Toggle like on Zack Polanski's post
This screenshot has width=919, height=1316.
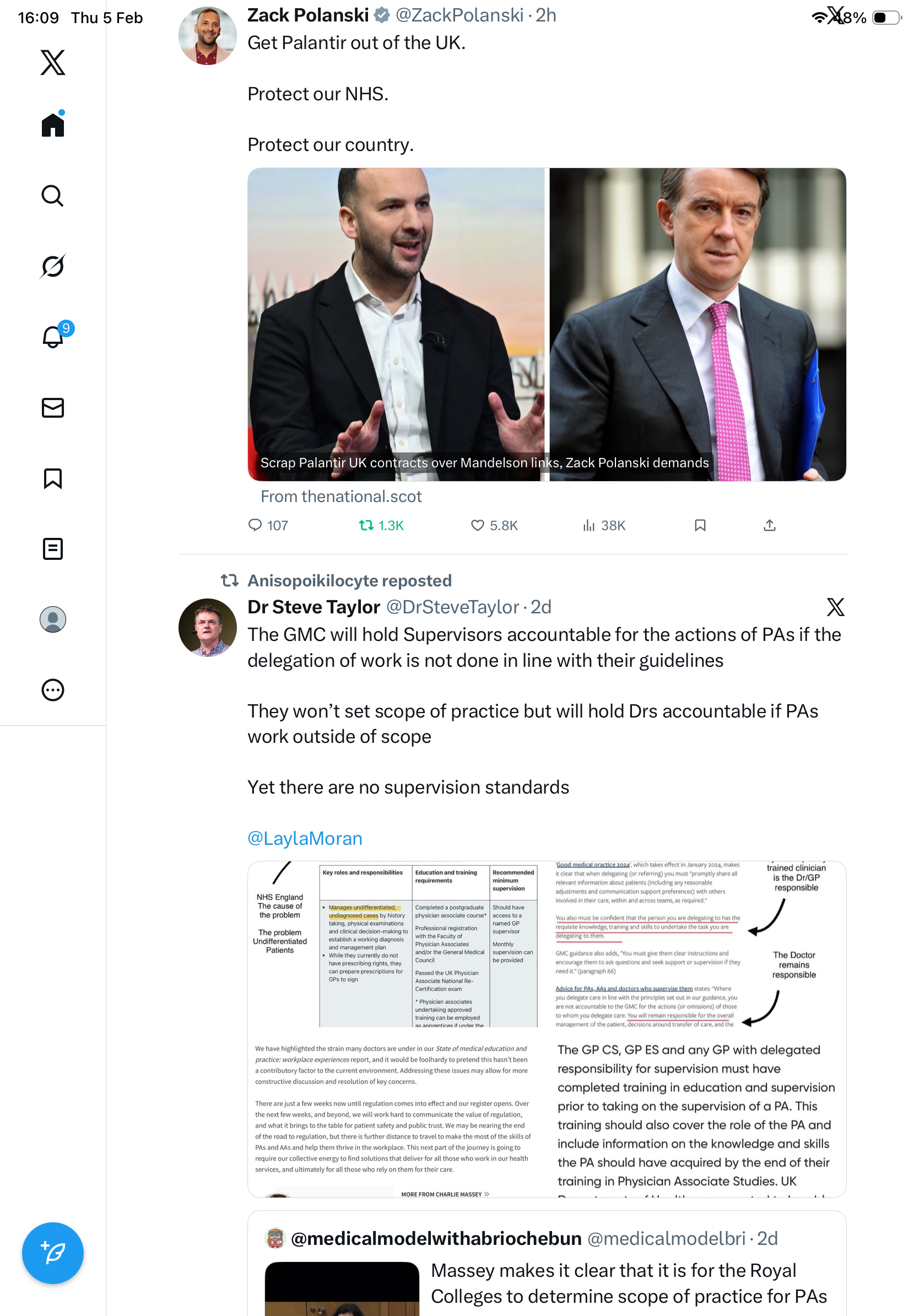tap(493, 525)
